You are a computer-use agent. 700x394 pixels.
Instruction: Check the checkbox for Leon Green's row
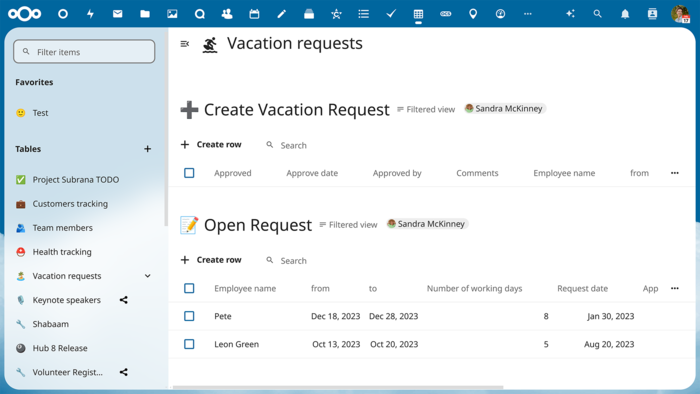click(x=189, y=344)
